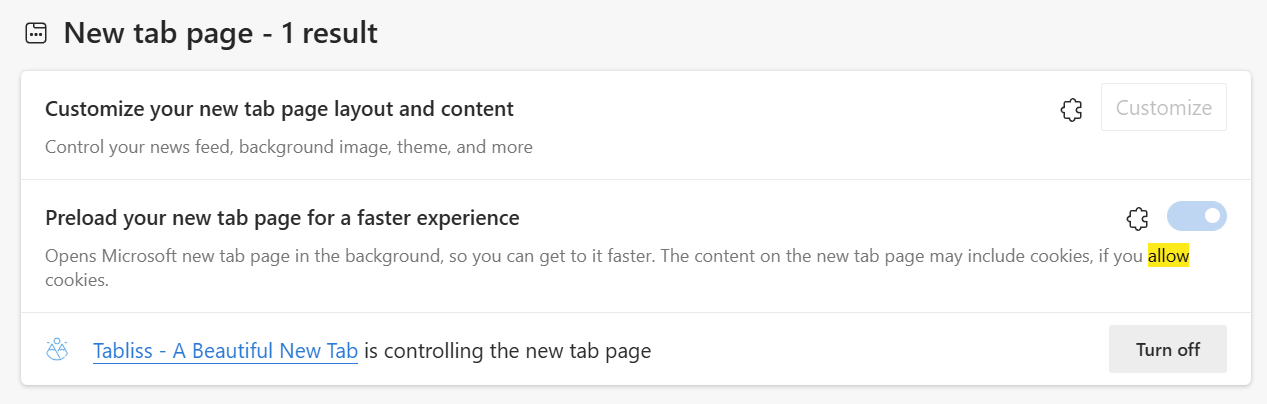Click the Tabliss extension logo icon
This screenshot has width=1267, height=404.
[x=57, y=350]
